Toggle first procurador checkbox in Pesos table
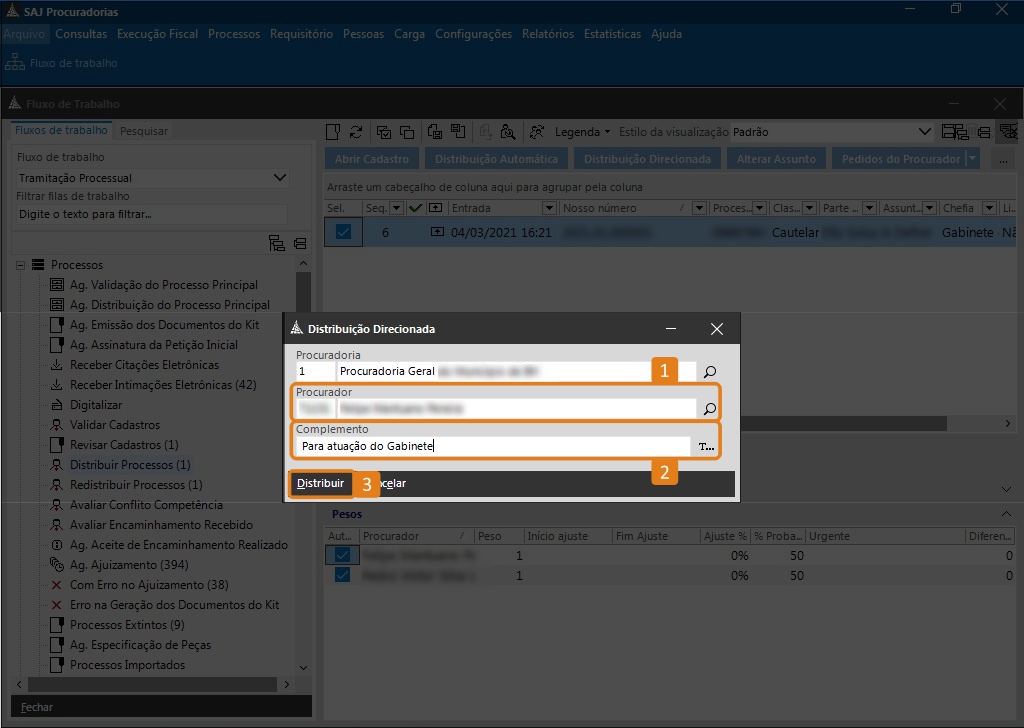Screen dimensions: 1024x728 (x=343, y=555)
